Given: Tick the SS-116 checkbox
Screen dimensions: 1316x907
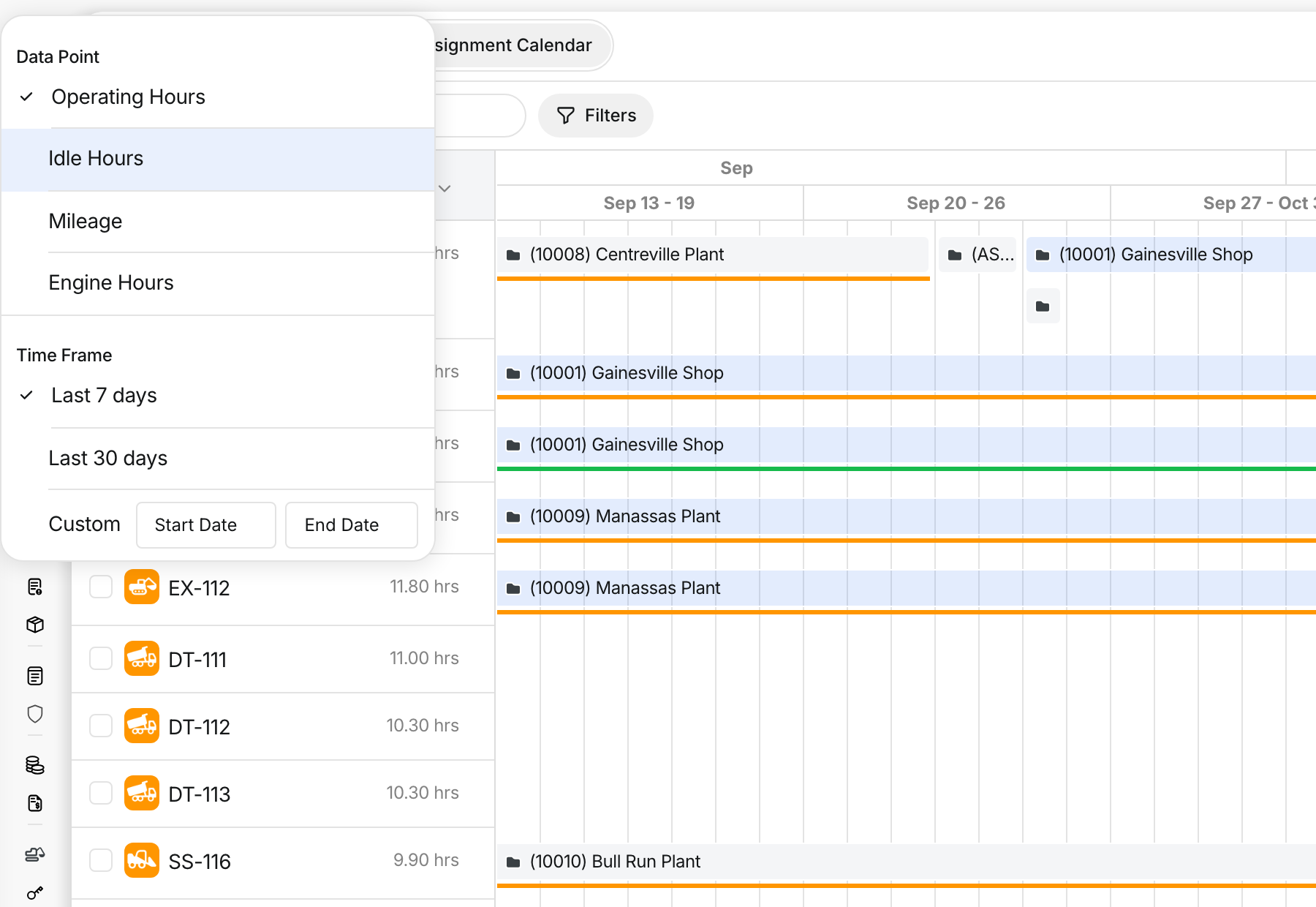Looking at the screenshot, I should click(x=101, y=860).
